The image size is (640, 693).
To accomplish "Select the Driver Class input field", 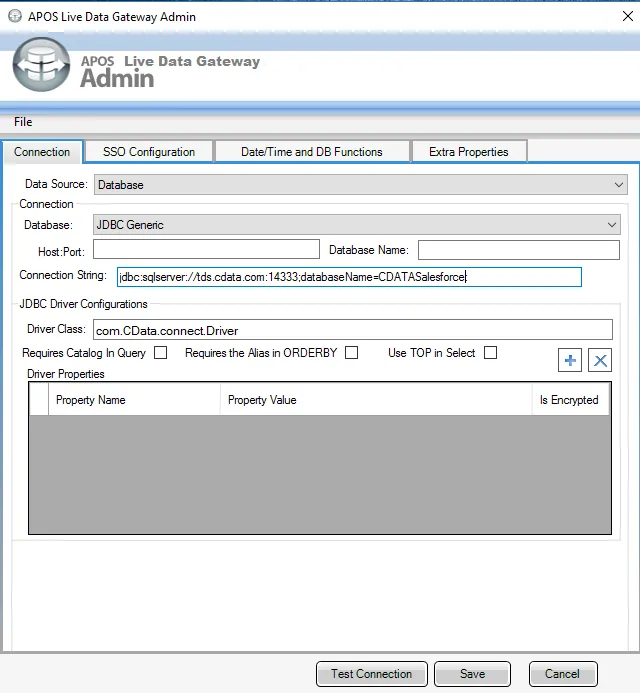I will pos(351,330).
